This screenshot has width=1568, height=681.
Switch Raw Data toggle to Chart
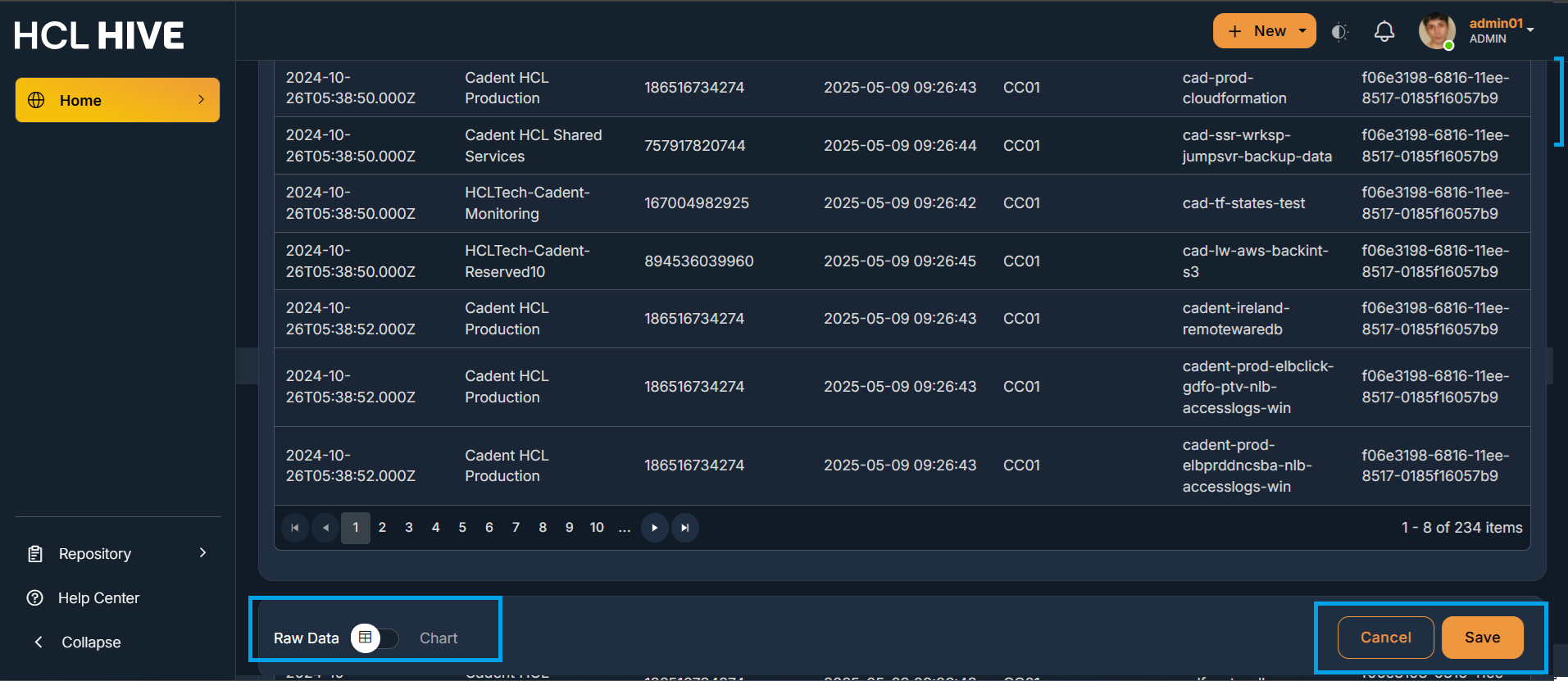click(375, 638)
